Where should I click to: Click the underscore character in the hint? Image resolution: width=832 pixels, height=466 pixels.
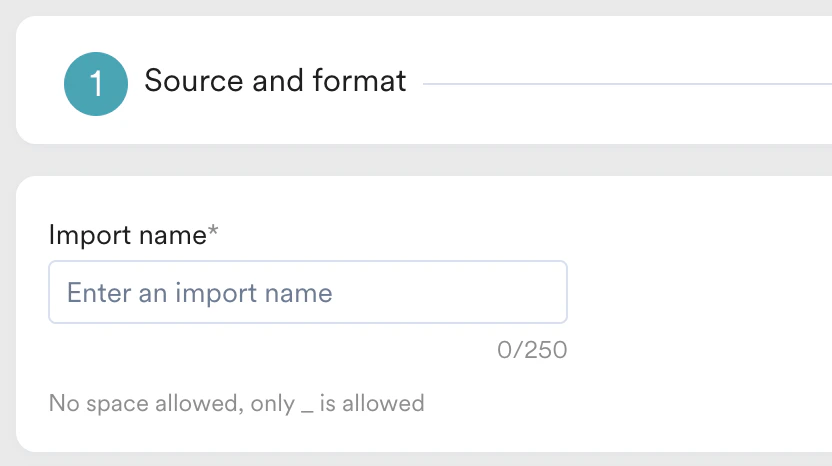[307, 409]
